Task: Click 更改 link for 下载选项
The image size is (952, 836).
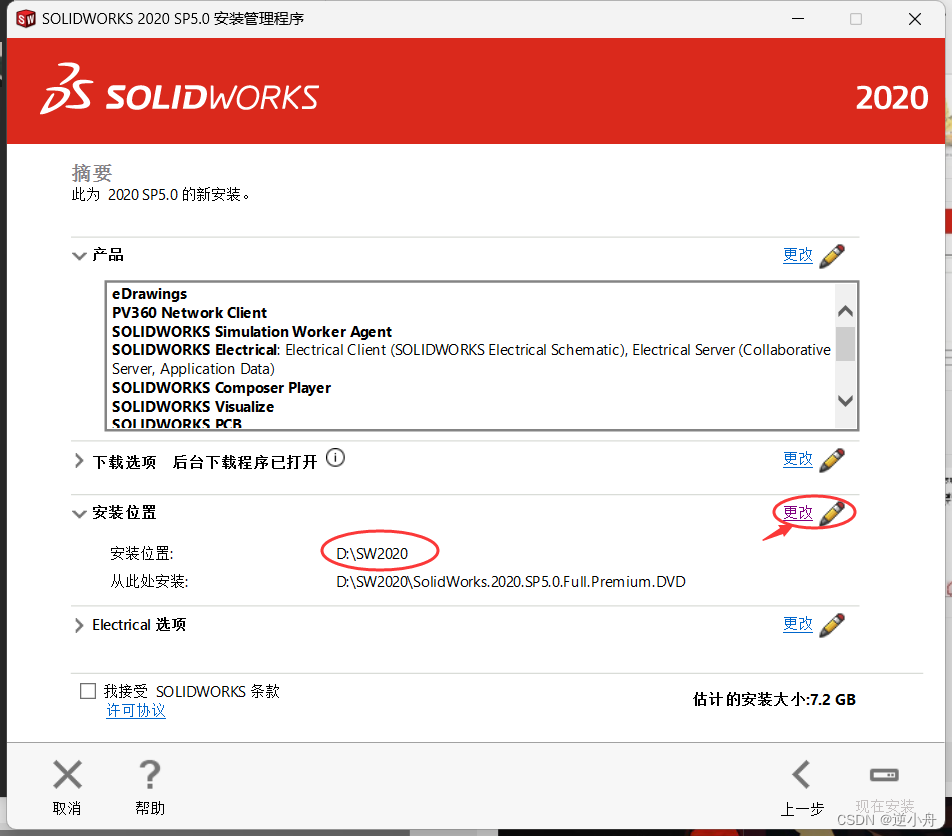Action: [798, 459]
